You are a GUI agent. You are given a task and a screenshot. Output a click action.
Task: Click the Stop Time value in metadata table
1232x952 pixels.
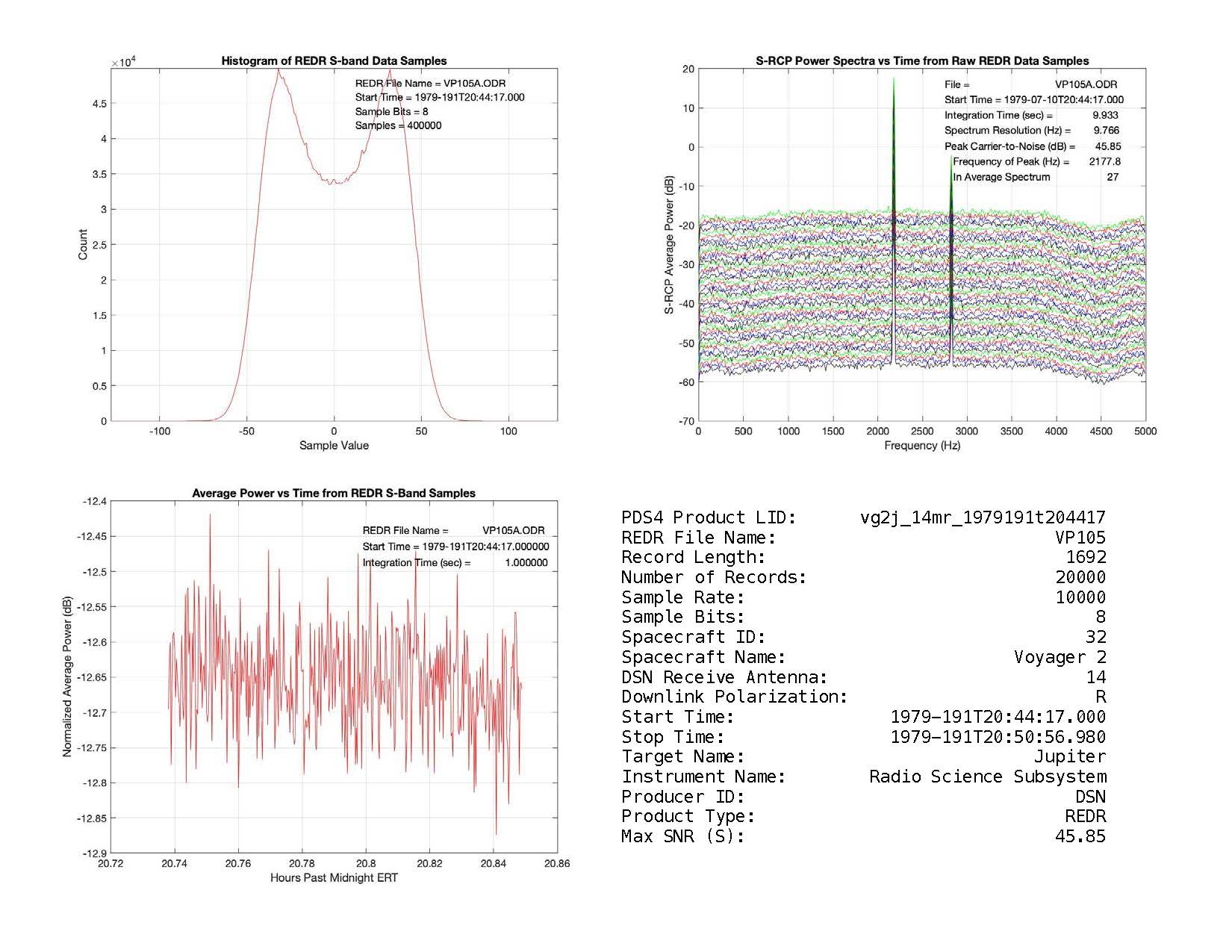tap(998, 737)
